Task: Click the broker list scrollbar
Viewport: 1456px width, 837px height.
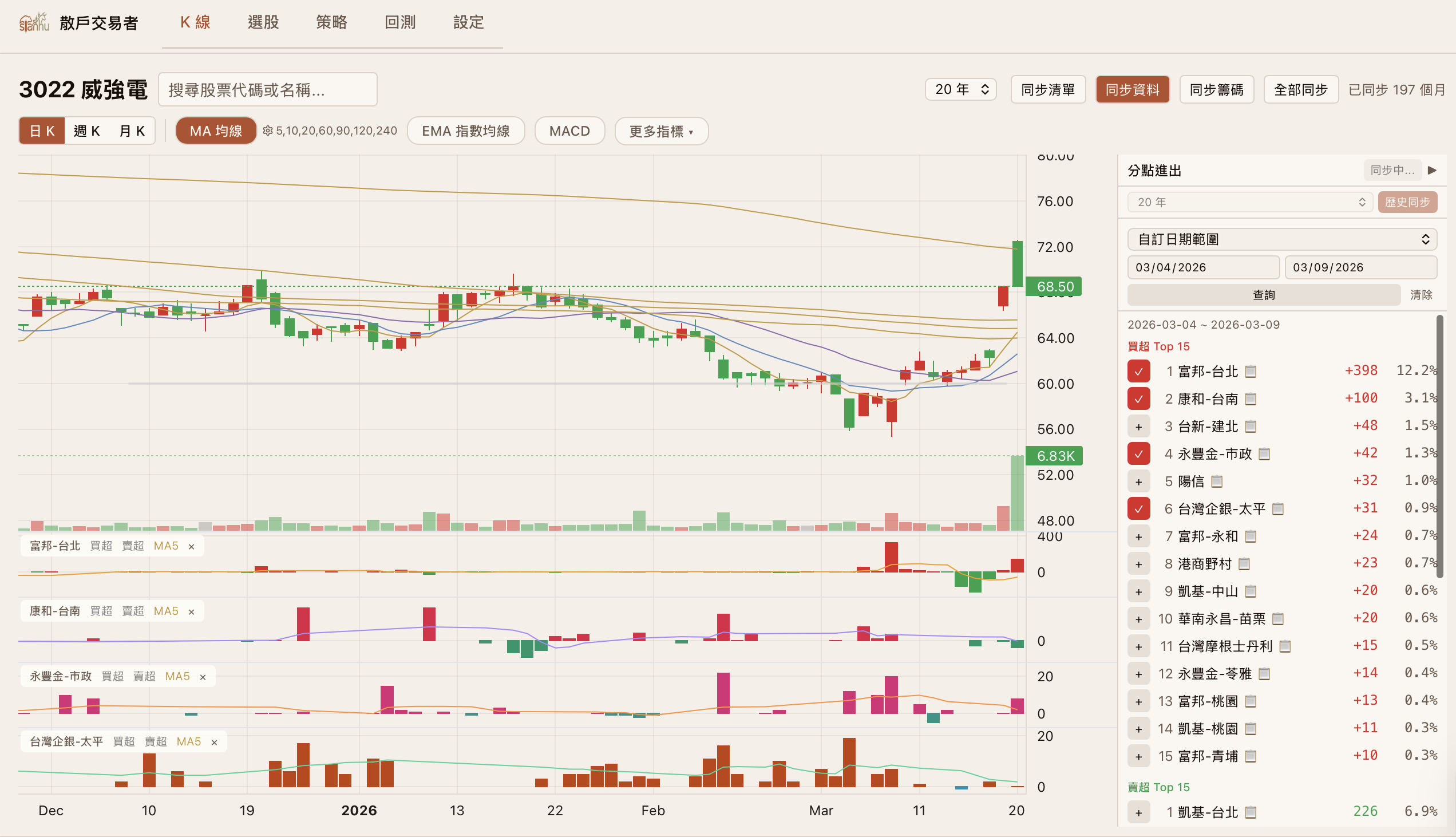Action: click(x=1439, y=445)
